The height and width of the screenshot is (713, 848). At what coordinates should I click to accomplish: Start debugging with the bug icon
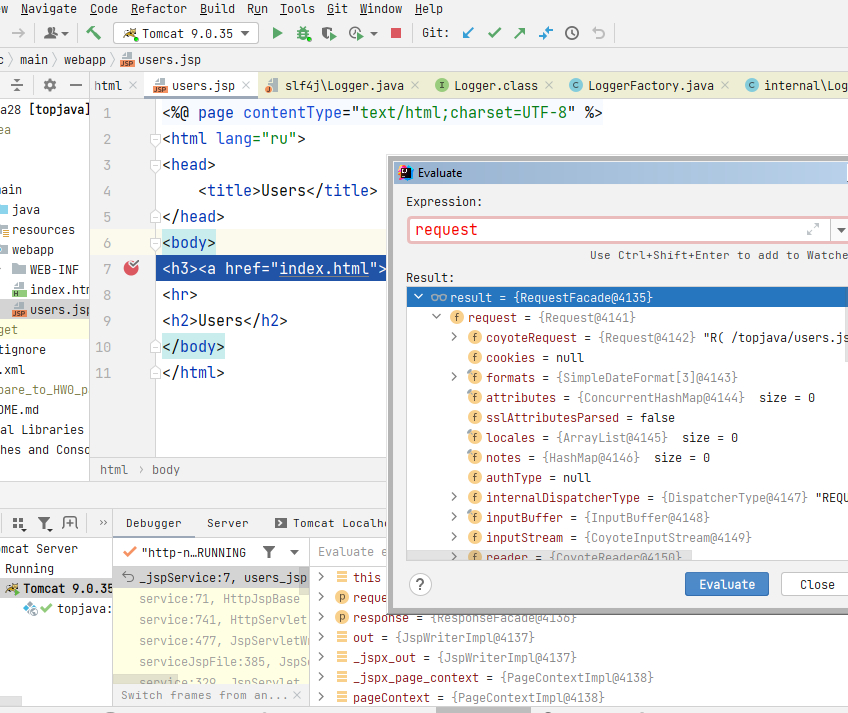click(x=303, y=34)
